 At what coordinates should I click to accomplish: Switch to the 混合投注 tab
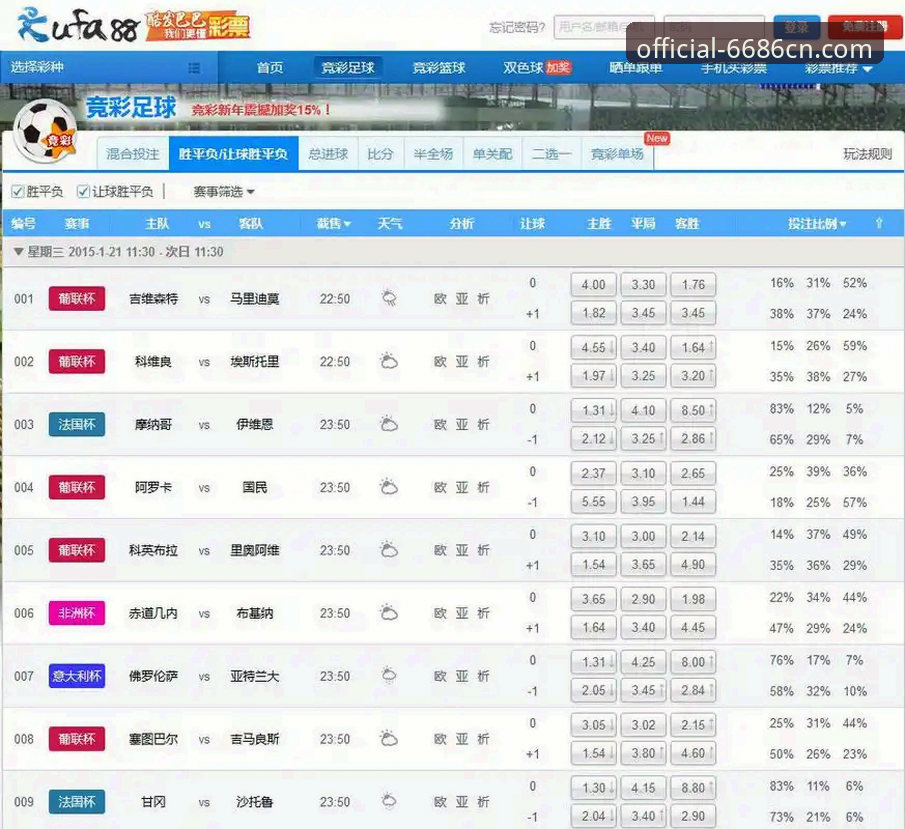(133, 154)
